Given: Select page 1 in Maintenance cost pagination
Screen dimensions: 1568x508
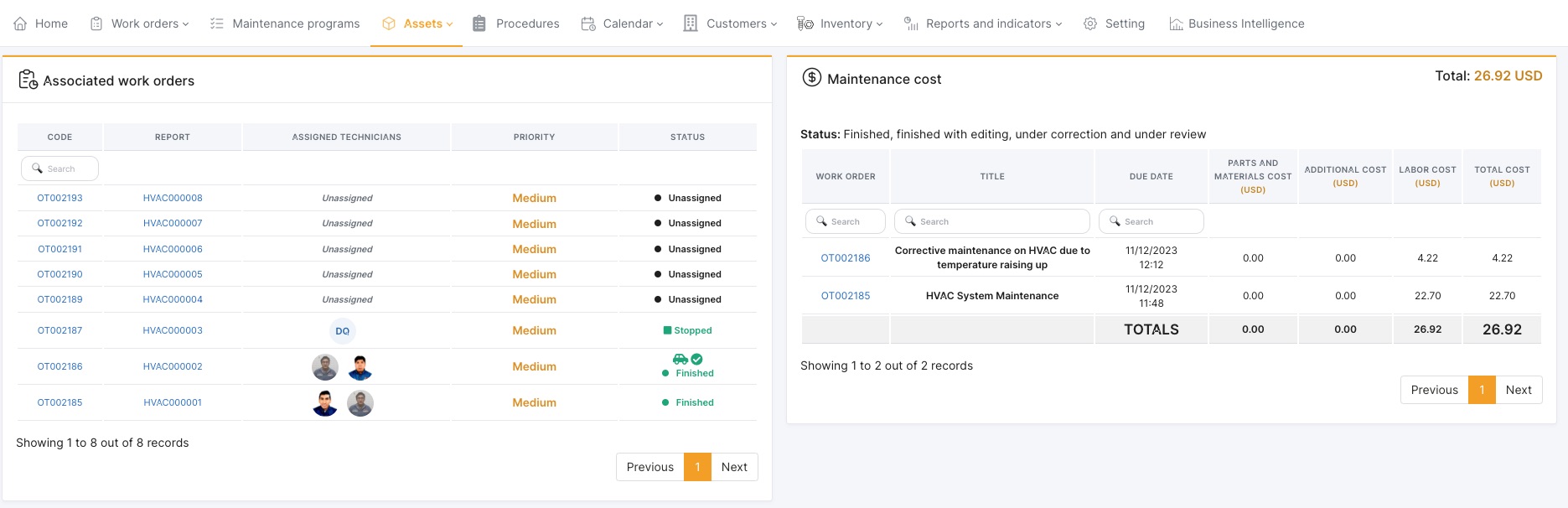Looking at the screenshot, I should pyautogui.click(x=1482, y=390).
